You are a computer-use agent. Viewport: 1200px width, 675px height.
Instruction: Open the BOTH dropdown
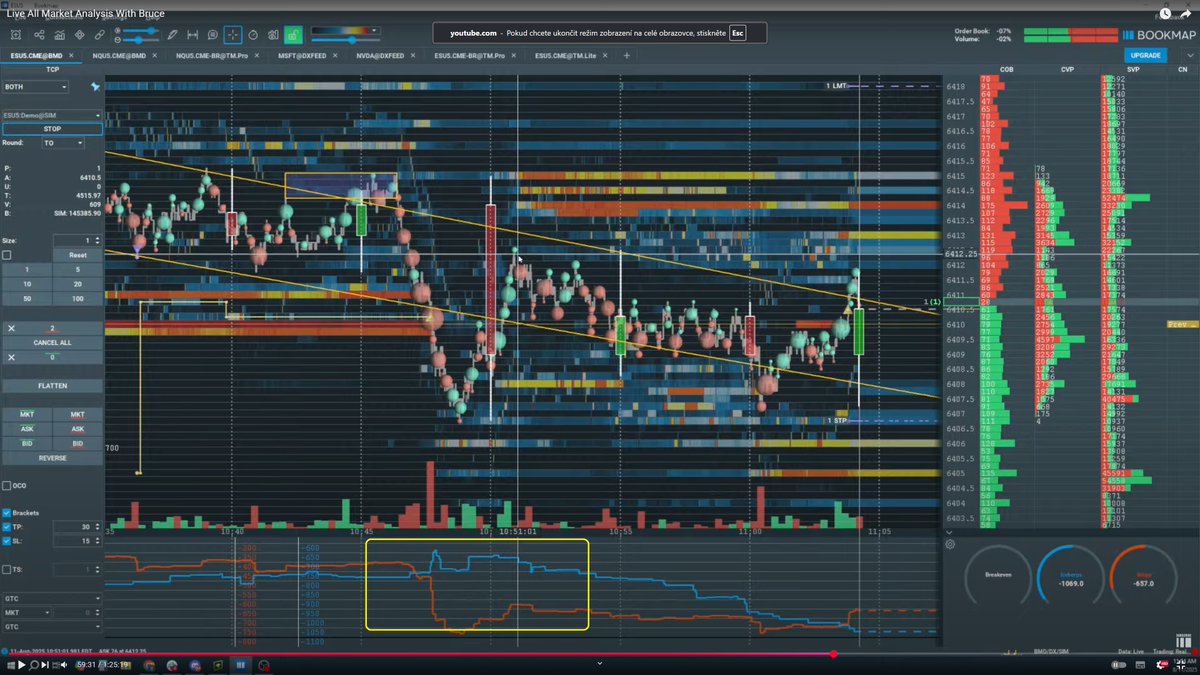(36, 87)
